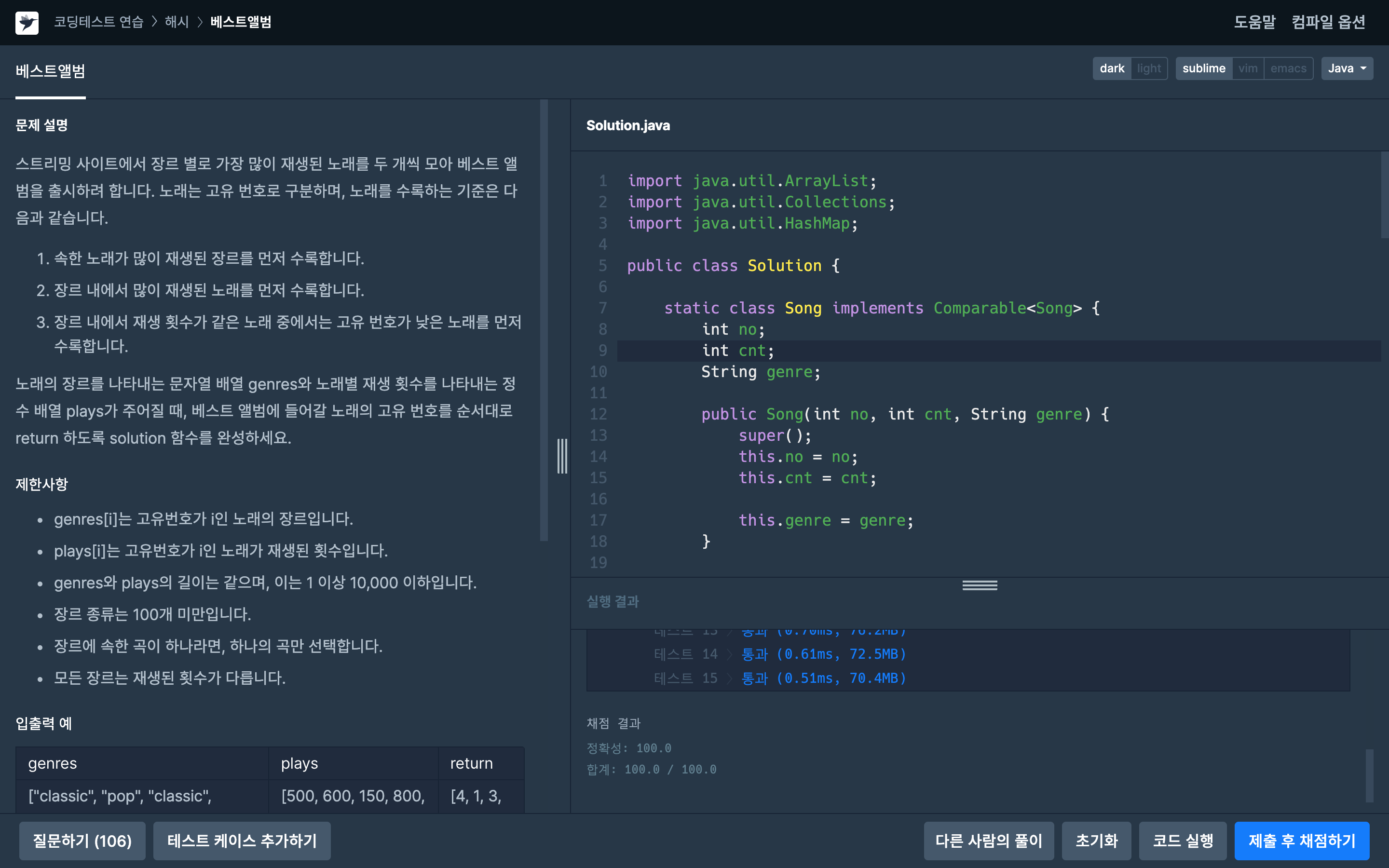The width and height of the screenshot is (1389, 868).
Task: Click the chevron arrow next to 테스트 14
Action: pos(730,654)
